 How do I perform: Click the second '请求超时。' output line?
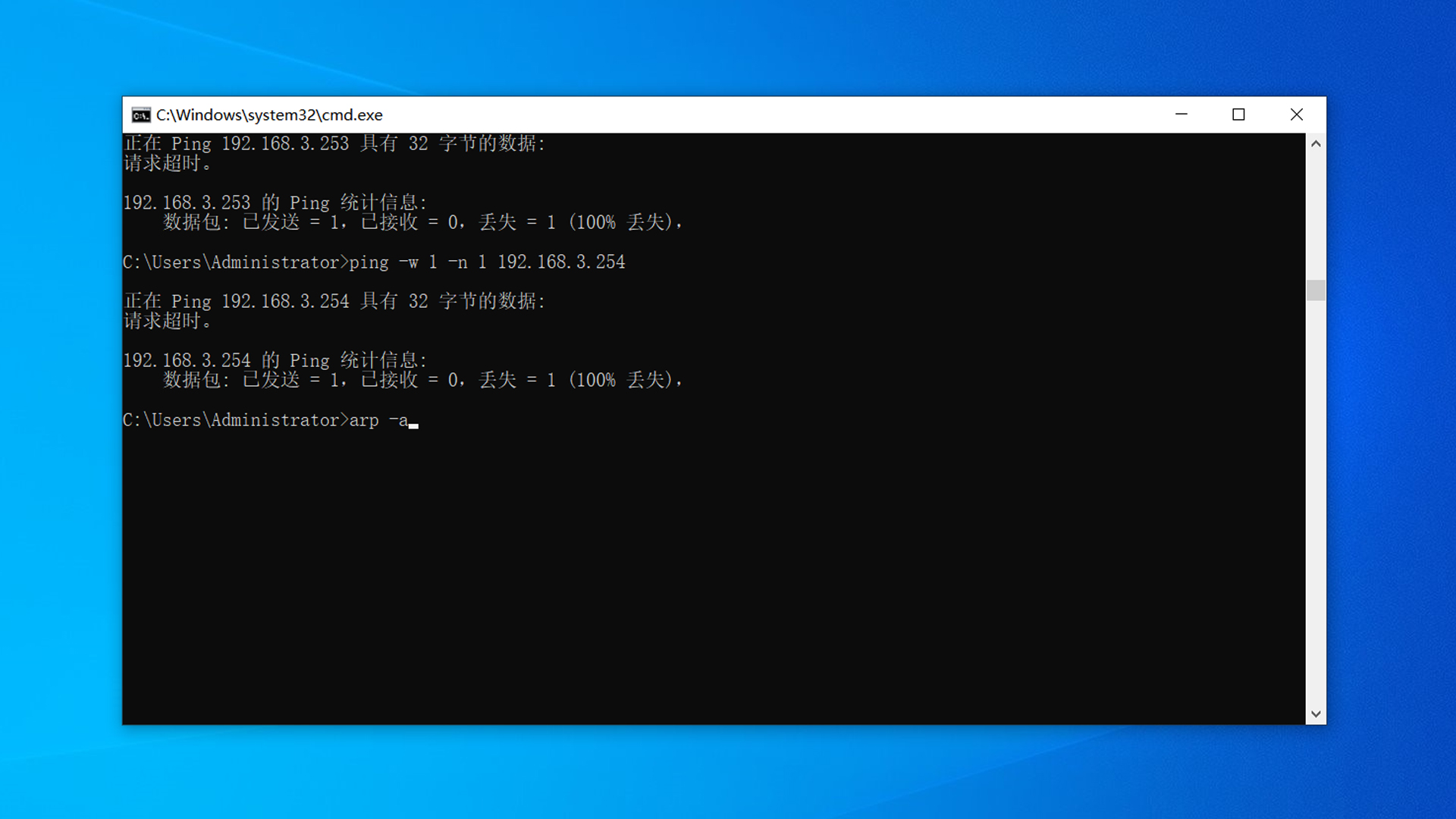(167, 321)
